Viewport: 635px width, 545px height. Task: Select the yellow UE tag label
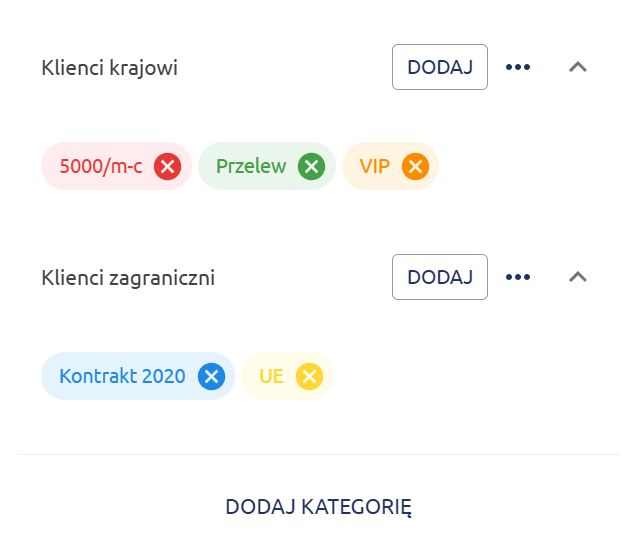click(272, 376)
